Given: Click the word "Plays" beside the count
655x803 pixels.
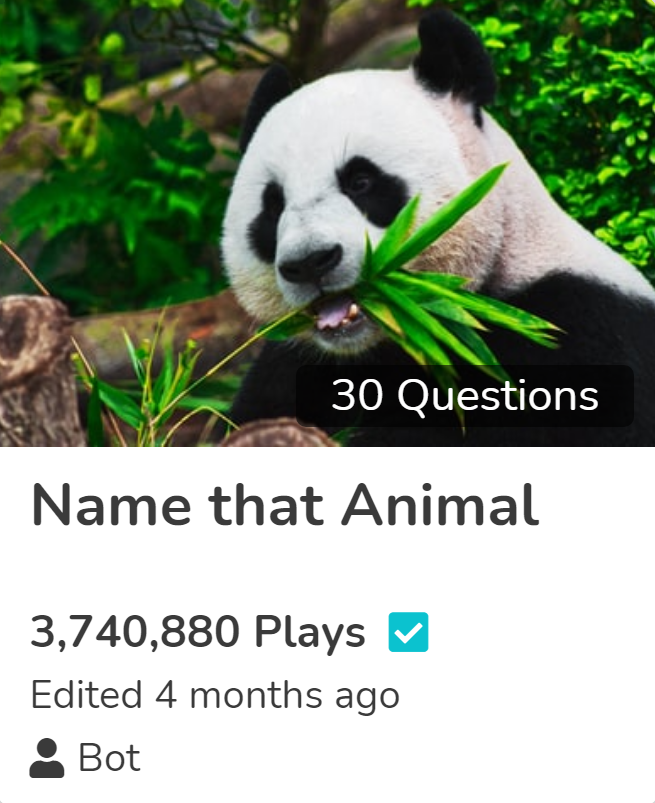Looking at the screenshot, I should point(310,634).
